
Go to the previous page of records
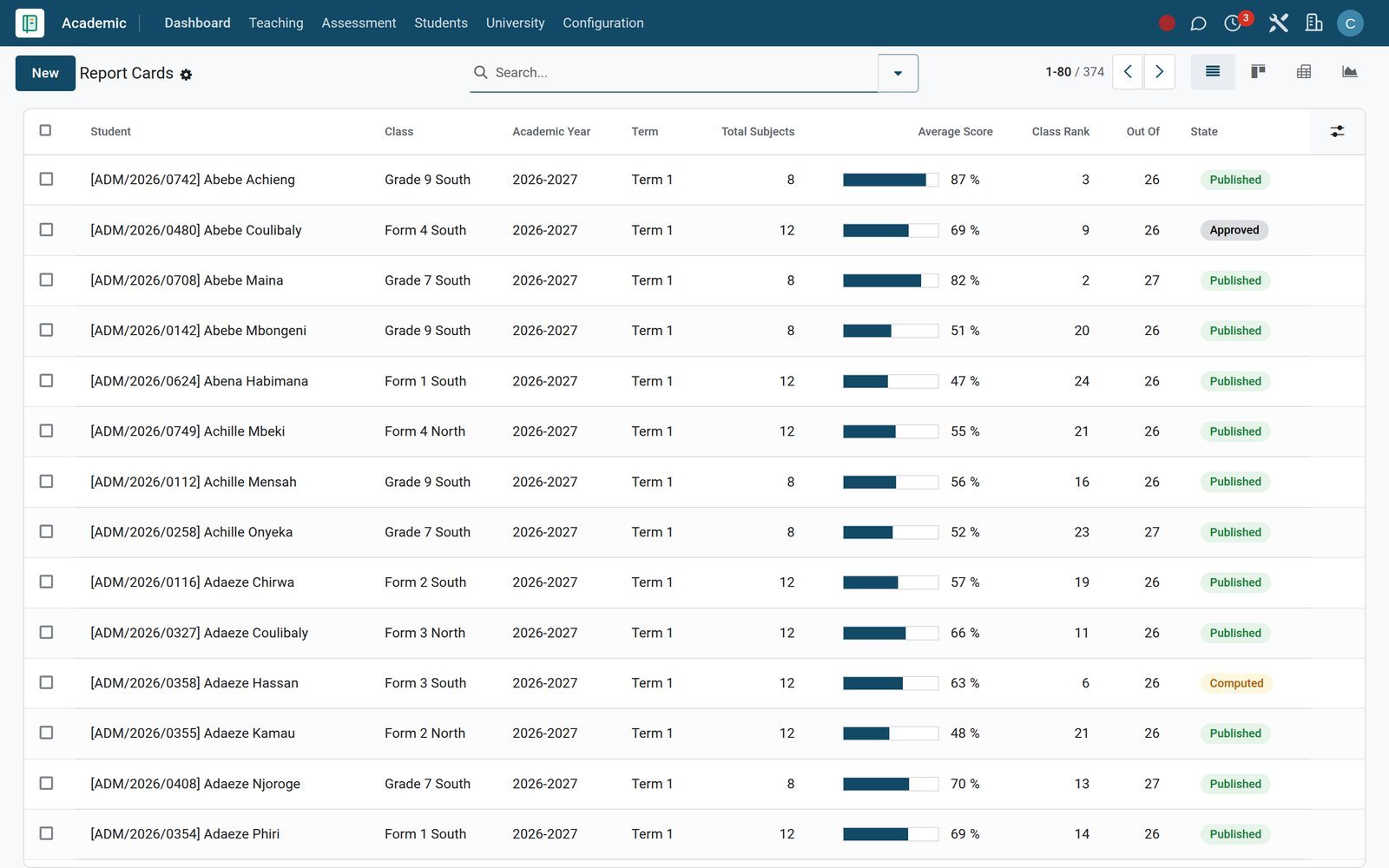pyautogui.click(x=1128, y=72)
